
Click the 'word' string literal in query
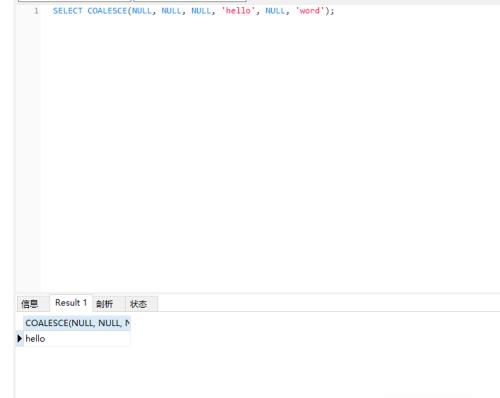pyautogui.click(x=310, y=11)
